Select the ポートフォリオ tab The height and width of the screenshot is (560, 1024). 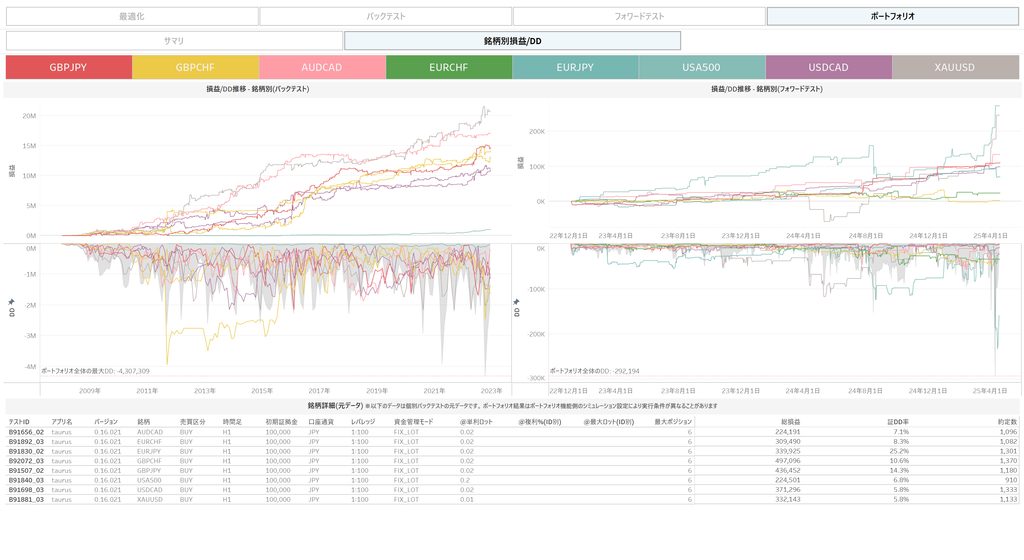point(892,16)
